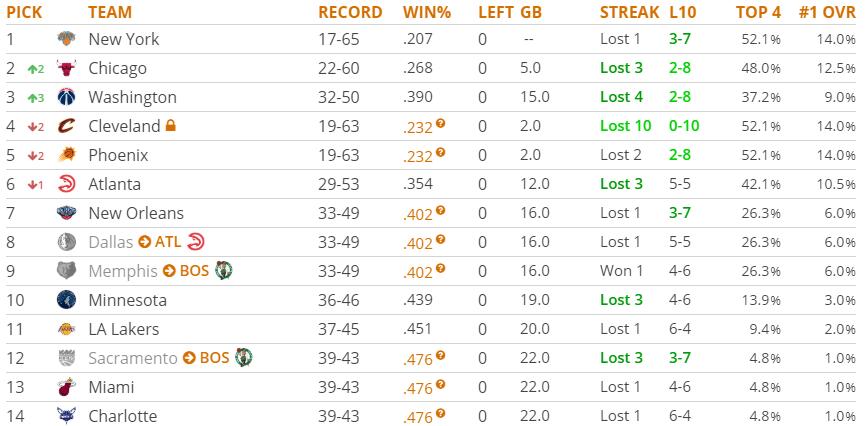Image resolution: width=865 pixels, height=426 pixels.
Task: Click the BOS link in Sacramento row
Action: pyautogui.click(x=214, y=358)
